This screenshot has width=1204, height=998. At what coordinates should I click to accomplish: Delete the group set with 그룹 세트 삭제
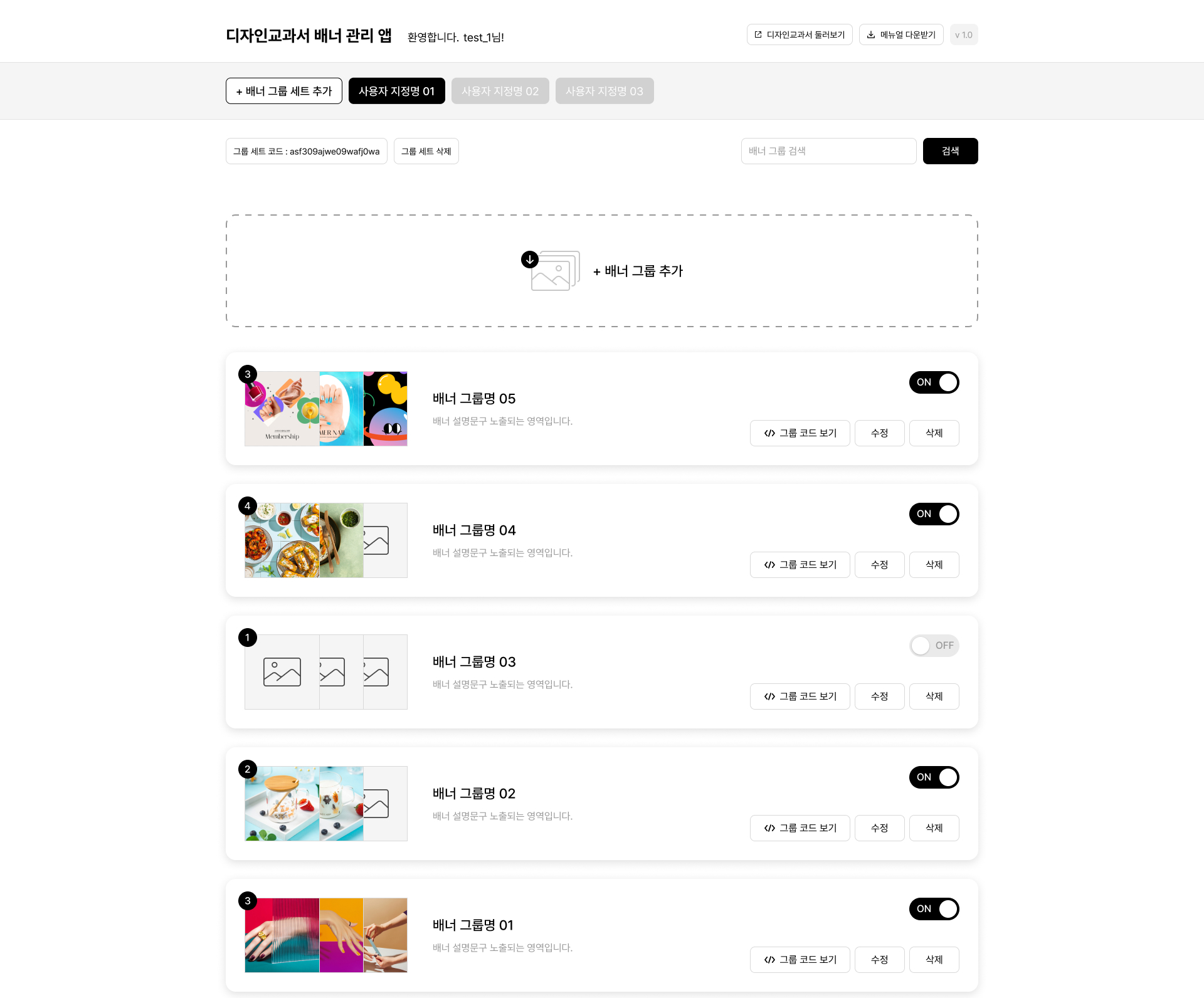(426, 151)
